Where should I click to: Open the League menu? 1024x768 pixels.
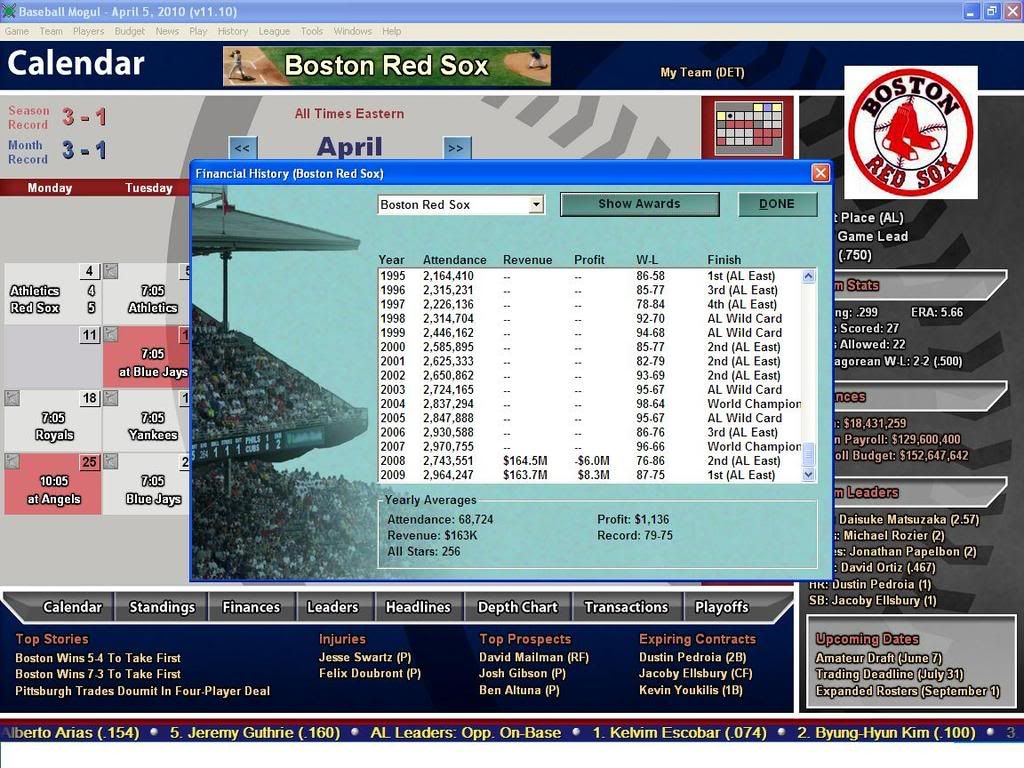click(x=274, y=31)
